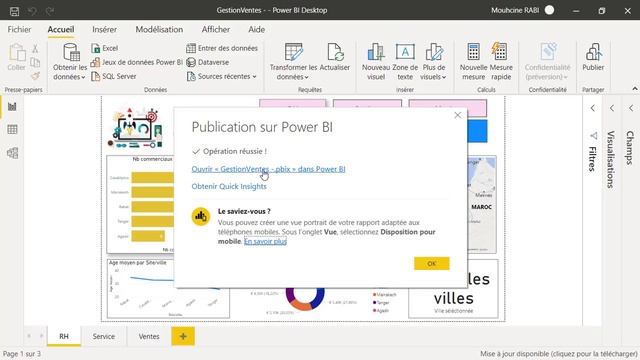Select the Service page tab
The width and height of the screenshot is (640, 360).
[x=104, y=336]
